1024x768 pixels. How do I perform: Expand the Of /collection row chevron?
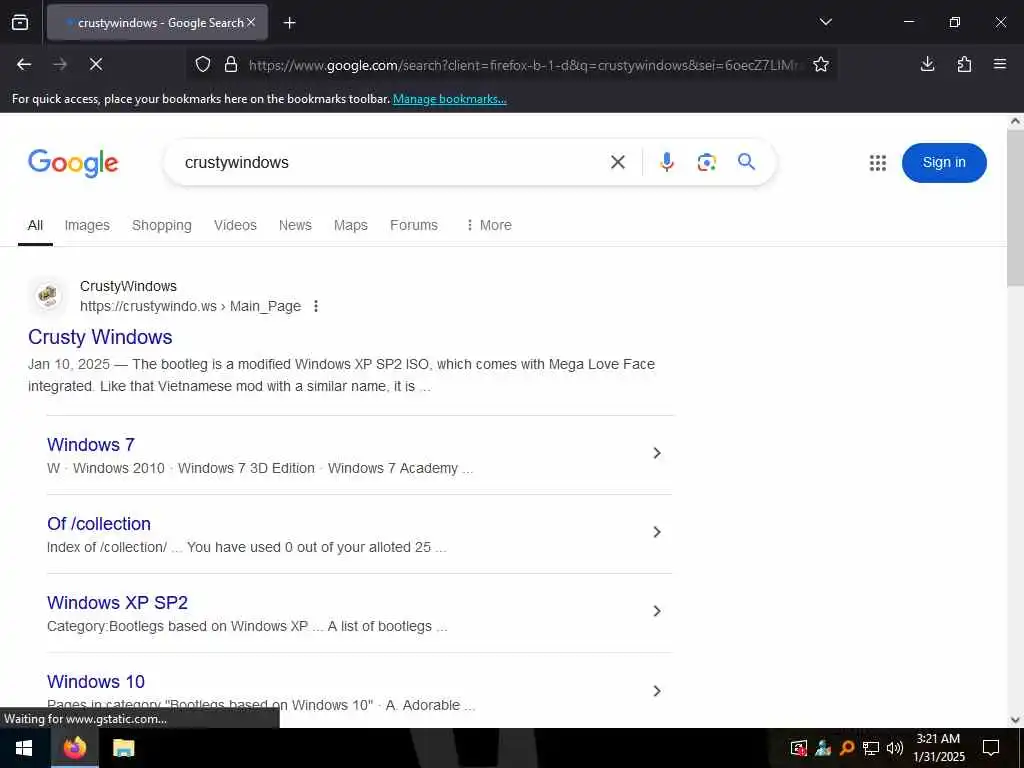(657, 532)
